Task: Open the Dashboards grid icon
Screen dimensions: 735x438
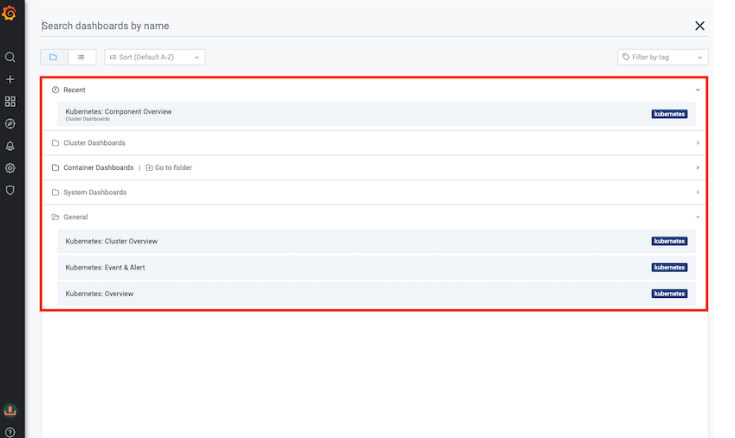Action: tap(10, 101)
